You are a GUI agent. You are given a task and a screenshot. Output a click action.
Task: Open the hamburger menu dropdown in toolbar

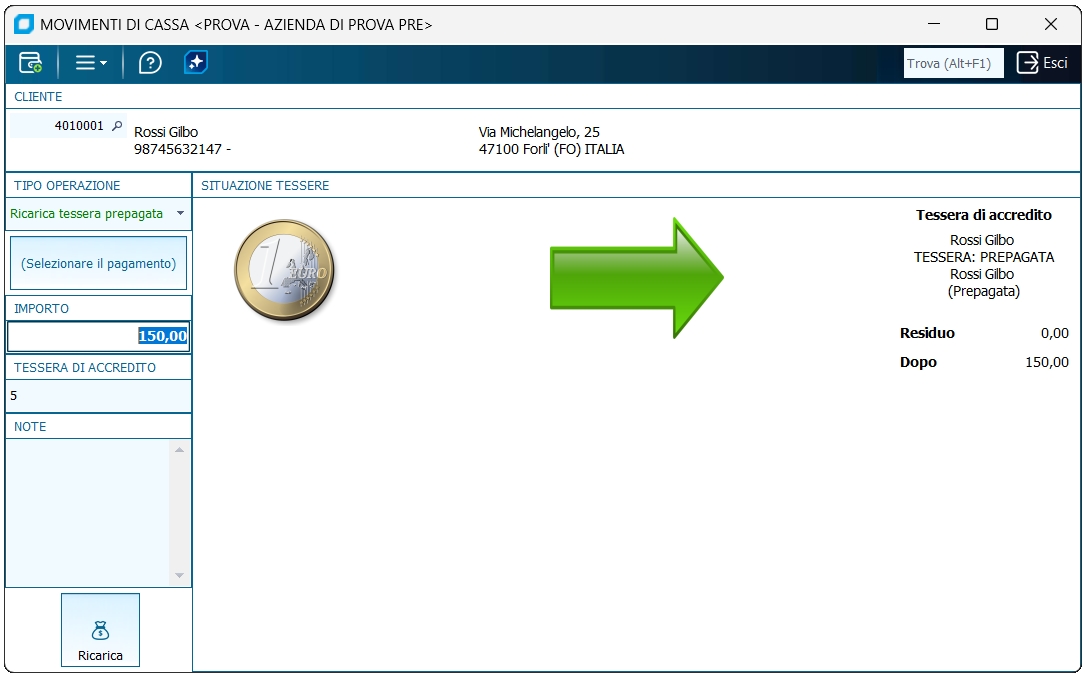pyautogui.click(x=91, y=63)
